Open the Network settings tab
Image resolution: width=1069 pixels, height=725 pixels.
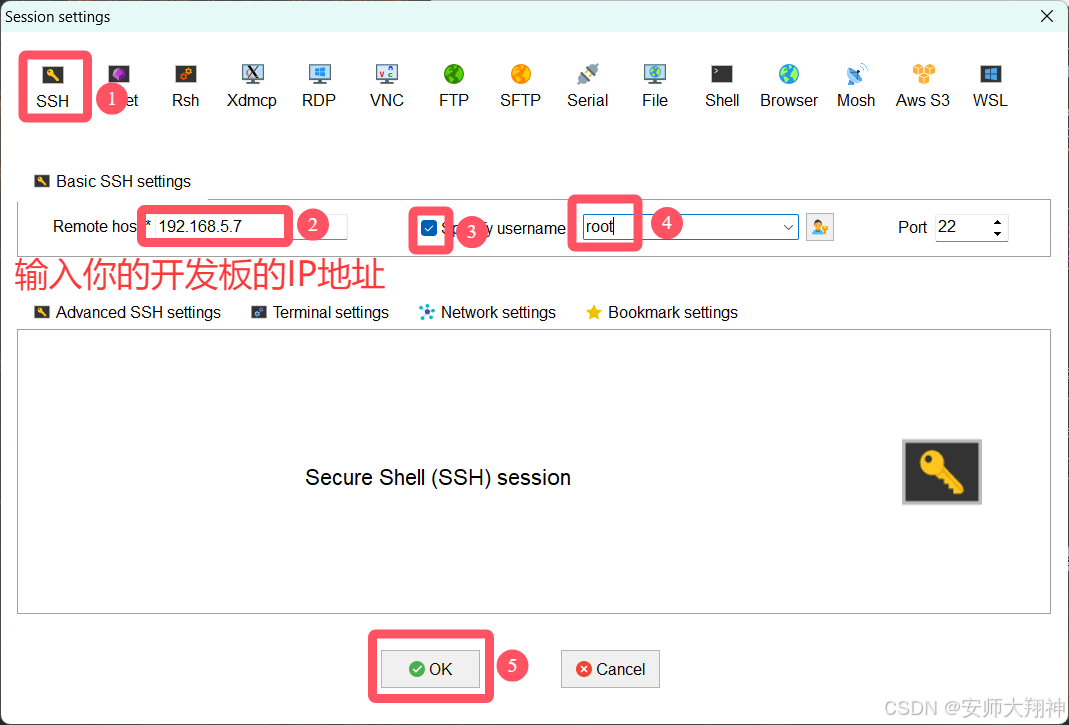coord(487,312)
